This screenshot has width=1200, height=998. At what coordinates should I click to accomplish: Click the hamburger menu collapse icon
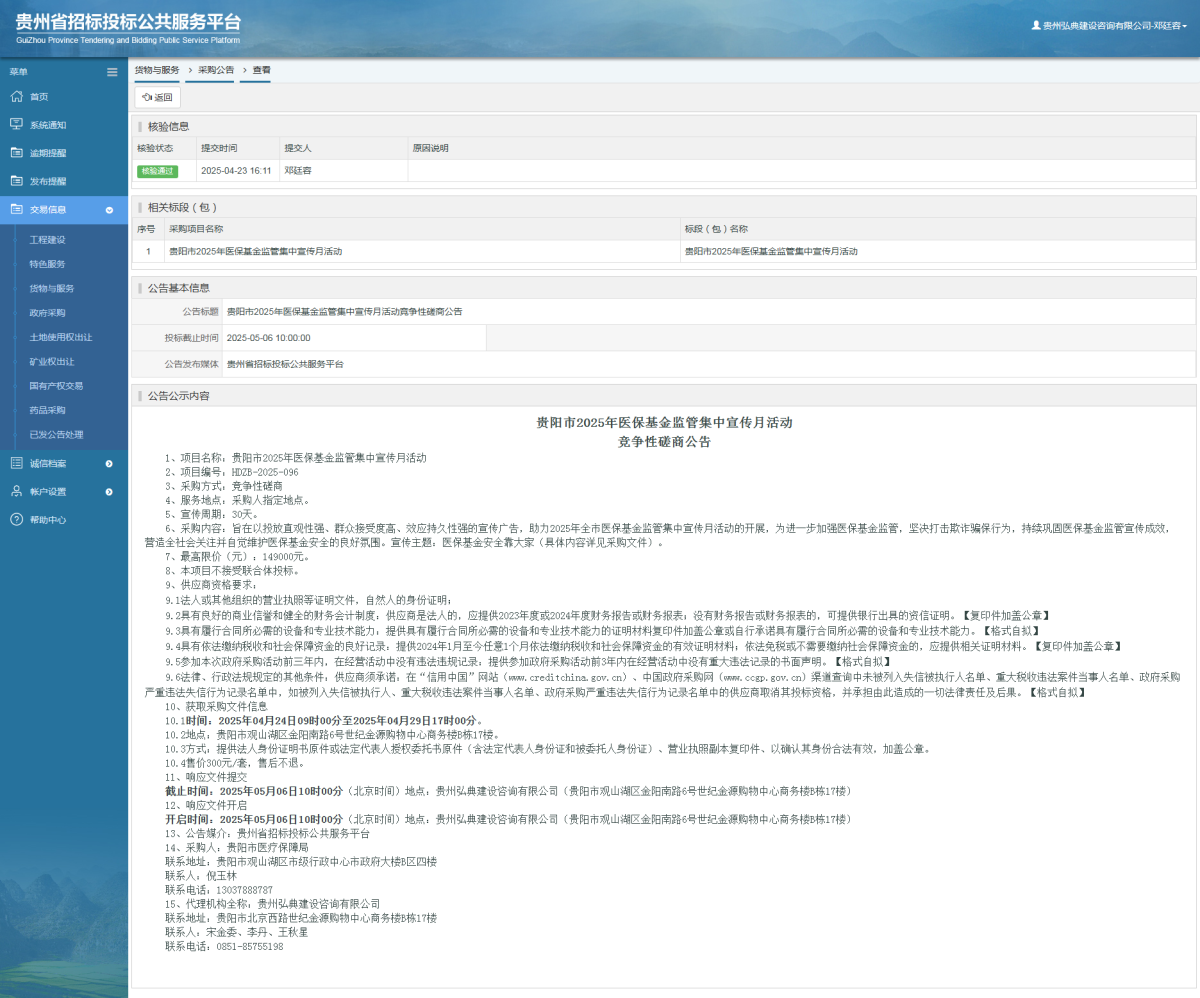pos(112,72)
